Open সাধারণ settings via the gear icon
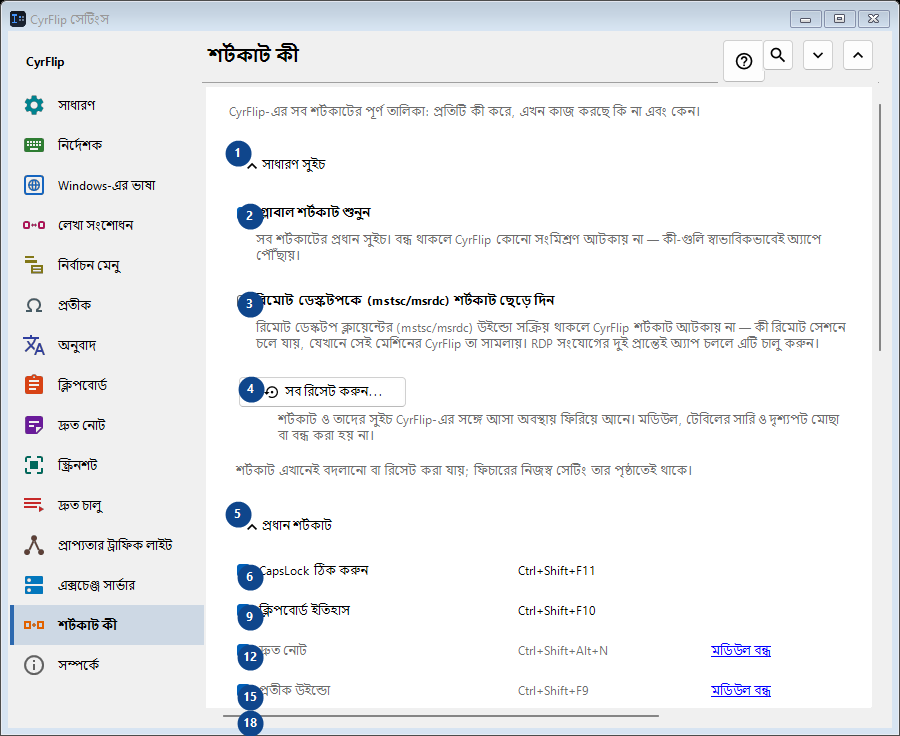The height and width of the screenshot is (736, 900). (x=34, y=105)
